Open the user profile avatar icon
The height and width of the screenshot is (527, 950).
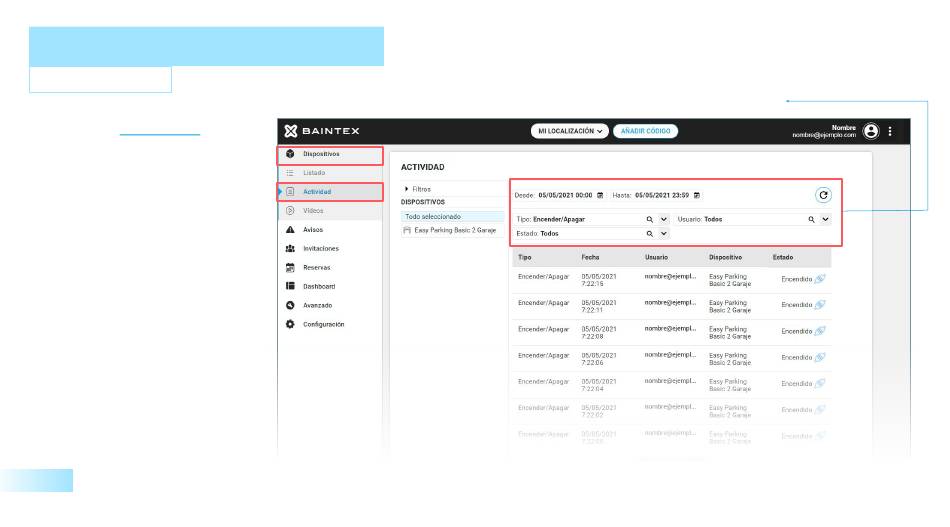[871, 131]
